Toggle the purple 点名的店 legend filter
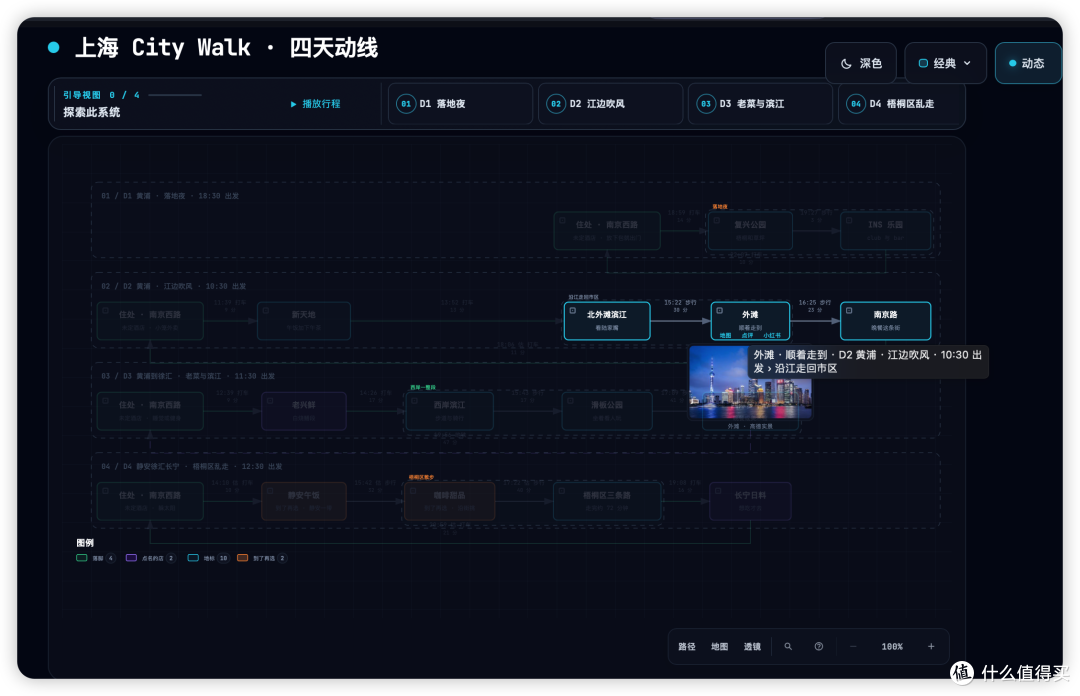This screenshot has height=696, width=1080. coord(150,558)
